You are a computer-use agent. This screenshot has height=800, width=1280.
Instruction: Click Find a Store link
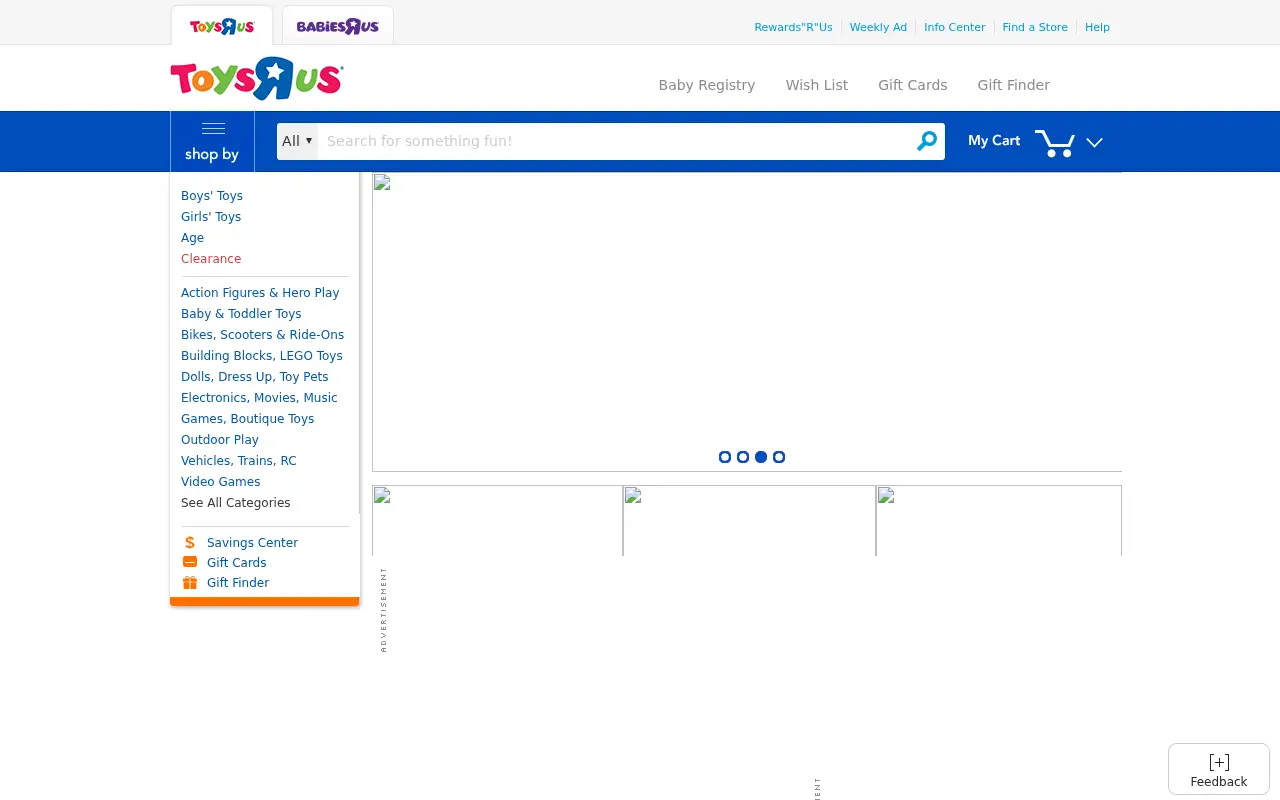[1035, 27]
